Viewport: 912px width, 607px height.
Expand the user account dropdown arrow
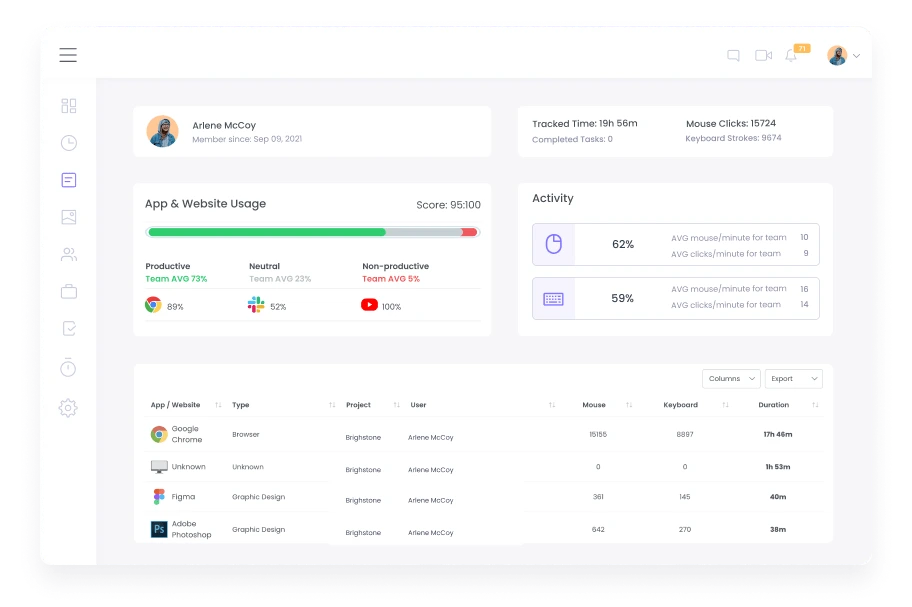pos(856,56)
